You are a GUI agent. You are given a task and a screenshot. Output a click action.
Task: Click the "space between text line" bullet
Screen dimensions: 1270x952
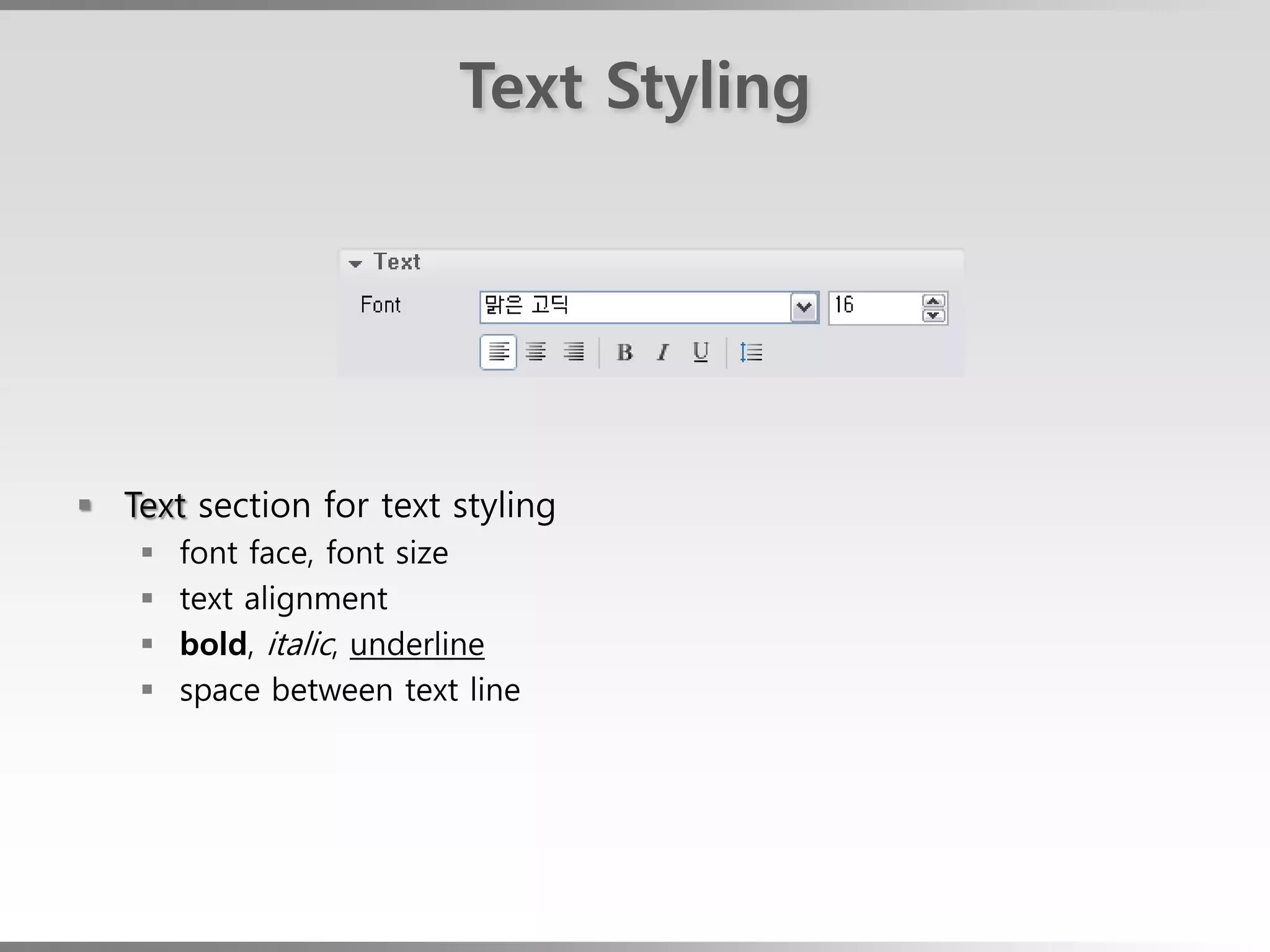point(350,690)
